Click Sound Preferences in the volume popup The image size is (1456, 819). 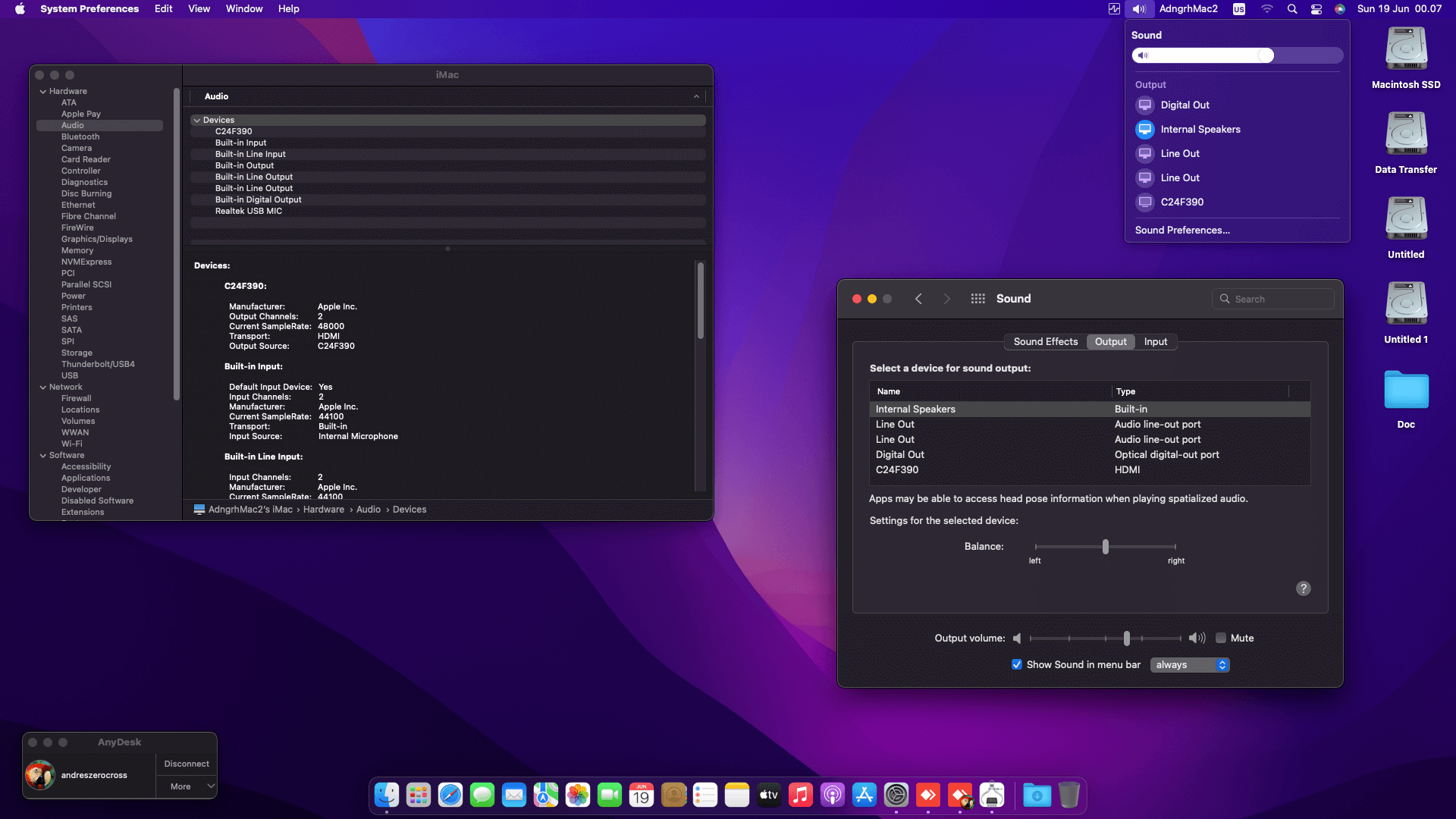(x=1182, y=230)
